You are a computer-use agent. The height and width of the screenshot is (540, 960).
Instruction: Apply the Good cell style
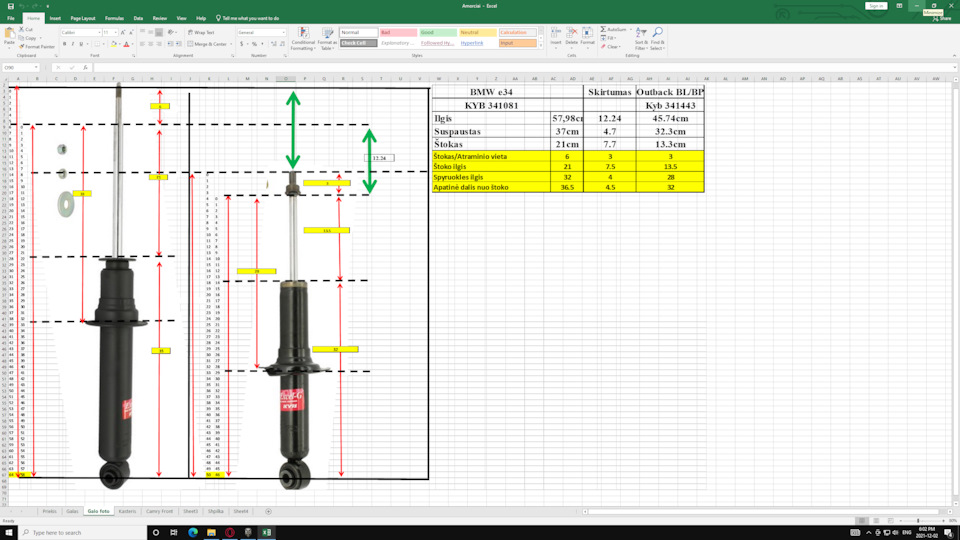pos(436,33)
